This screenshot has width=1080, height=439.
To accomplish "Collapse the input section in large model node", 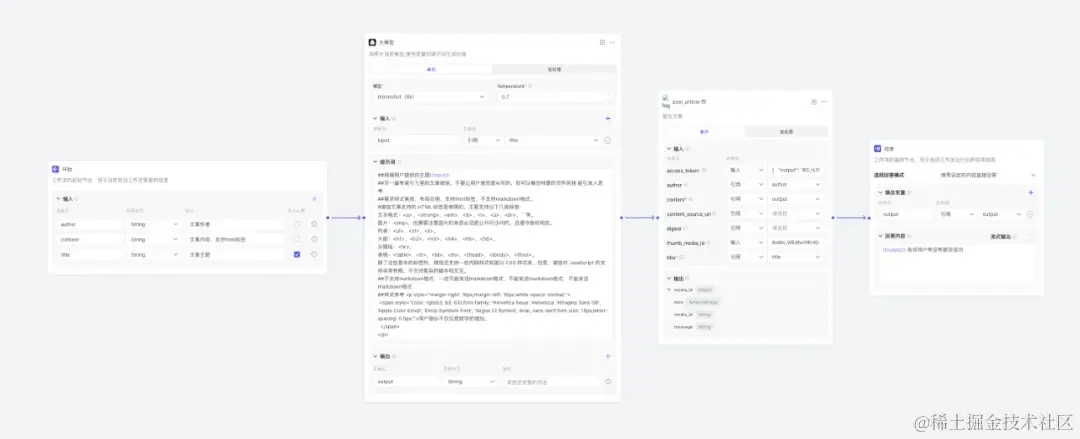I will pyautogui.click(x=375, y=119).
